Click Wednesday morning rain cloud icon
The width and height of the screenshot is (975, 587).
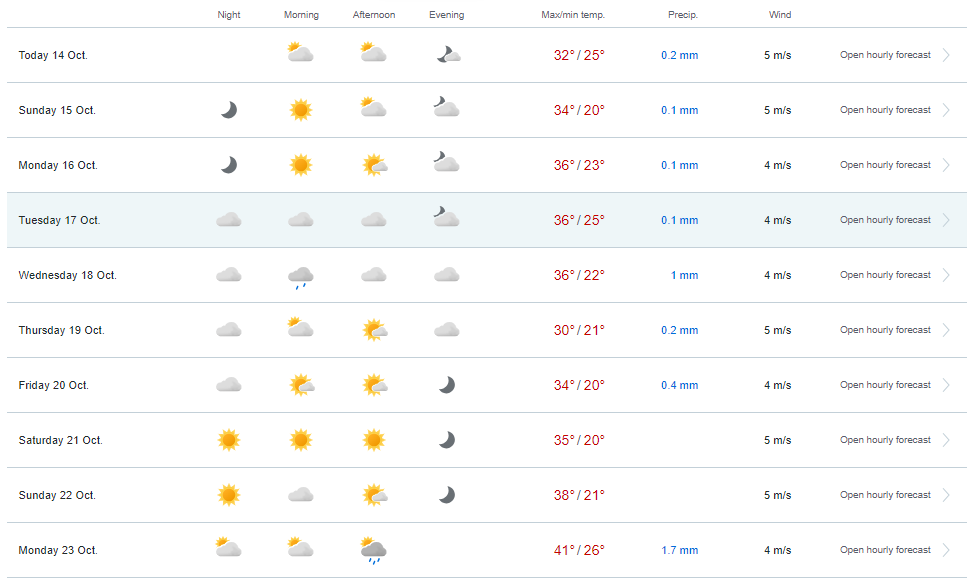point(301,277)
